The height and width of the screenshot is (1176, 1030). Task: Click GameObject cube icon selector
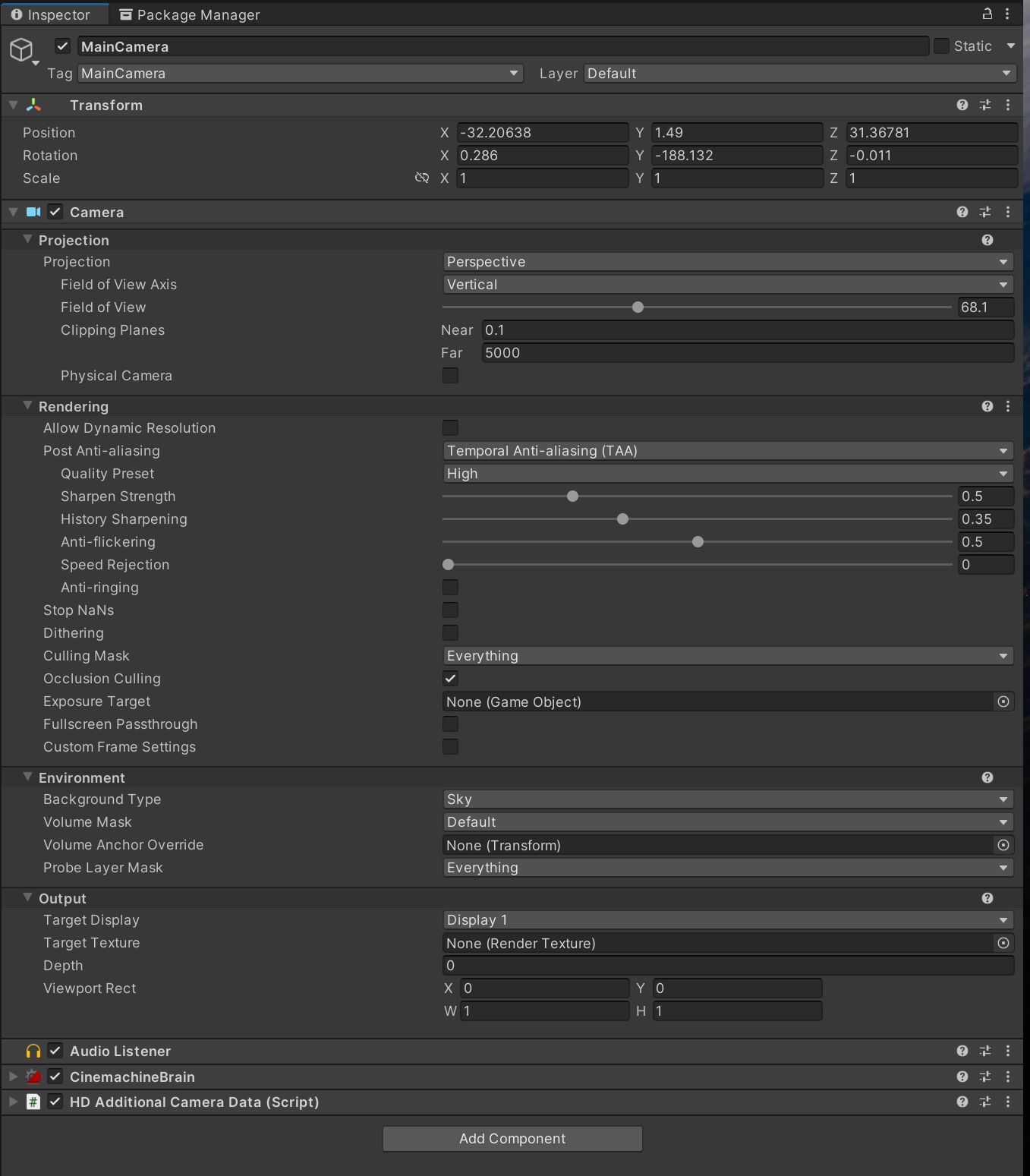point(22,50)
